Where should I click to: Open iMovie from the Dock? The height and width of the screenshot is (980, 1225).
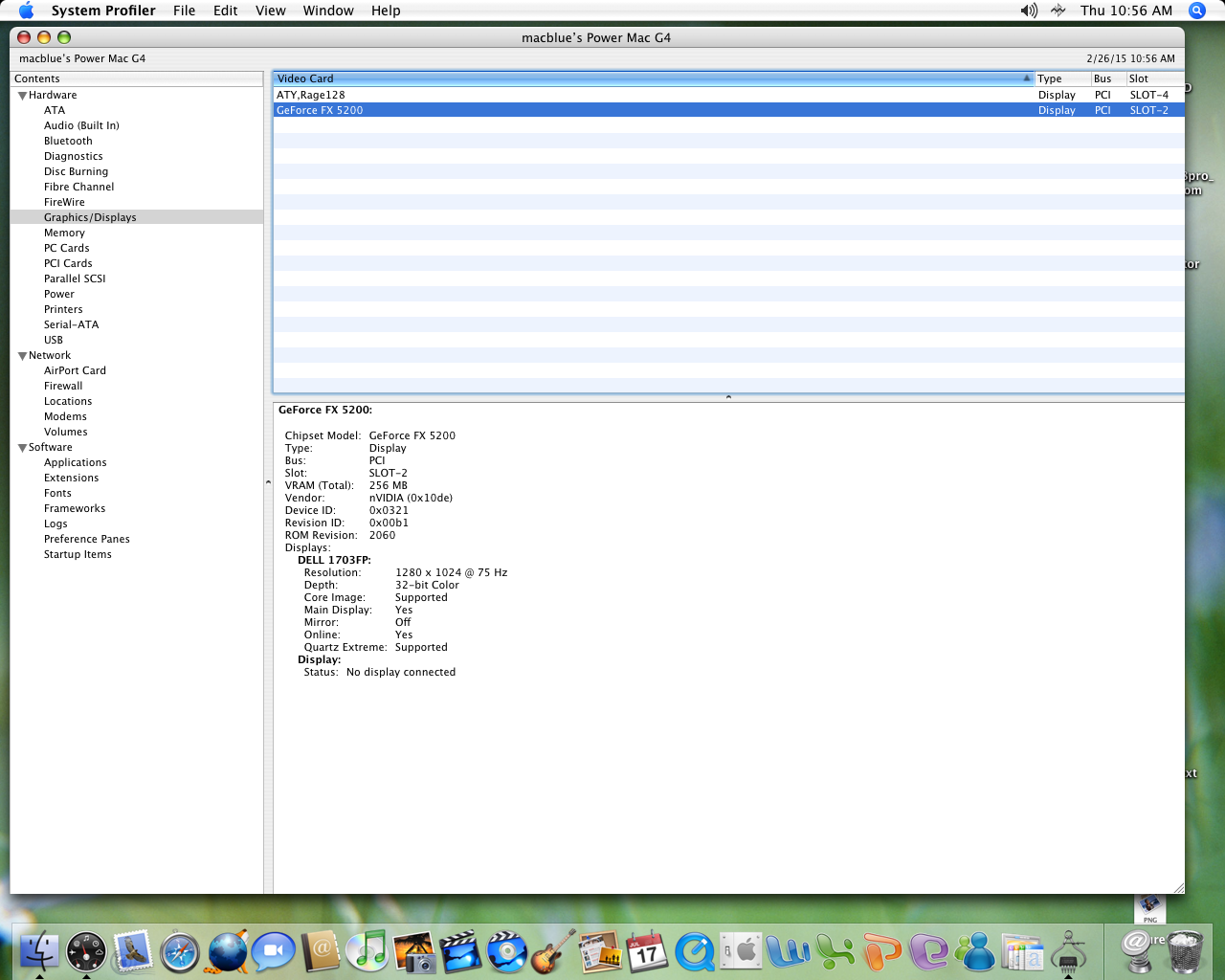point(460,951)
